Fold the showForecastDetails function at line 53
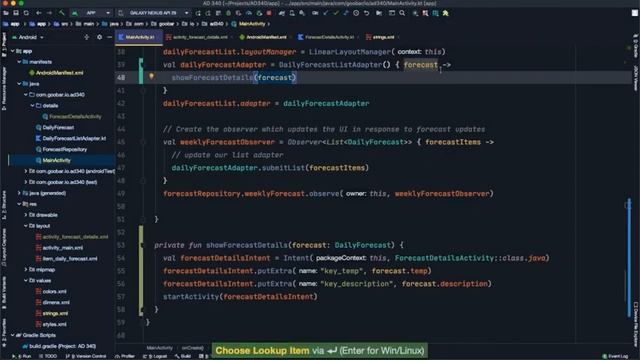Image resolution: width=640 pixels, height=360 pixels. (143, 245)
